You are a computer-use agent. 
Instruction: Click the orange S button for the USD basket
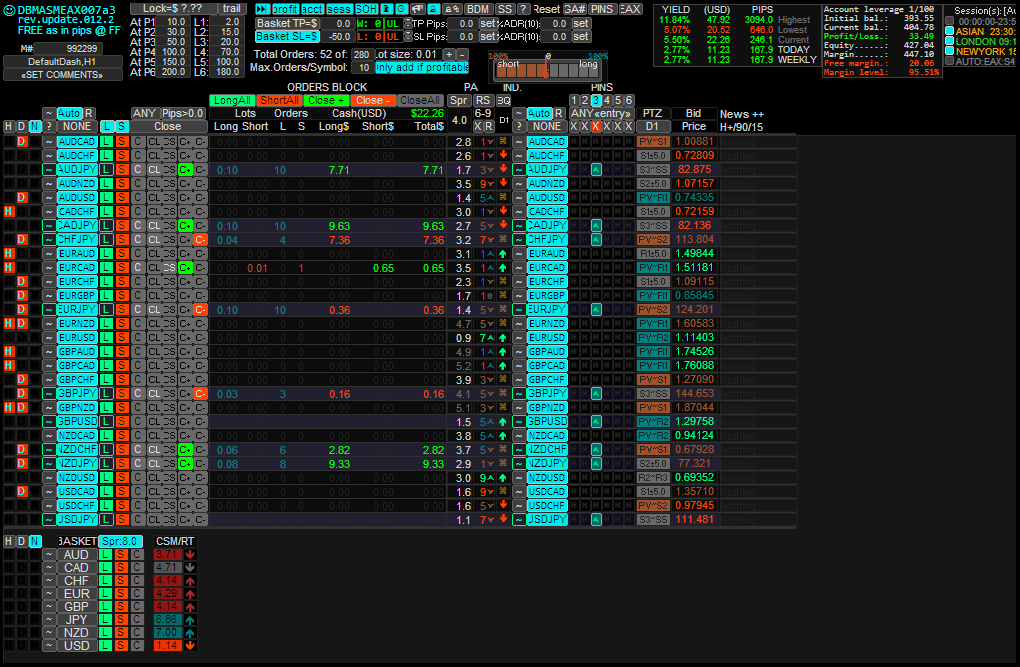(120, 646)
